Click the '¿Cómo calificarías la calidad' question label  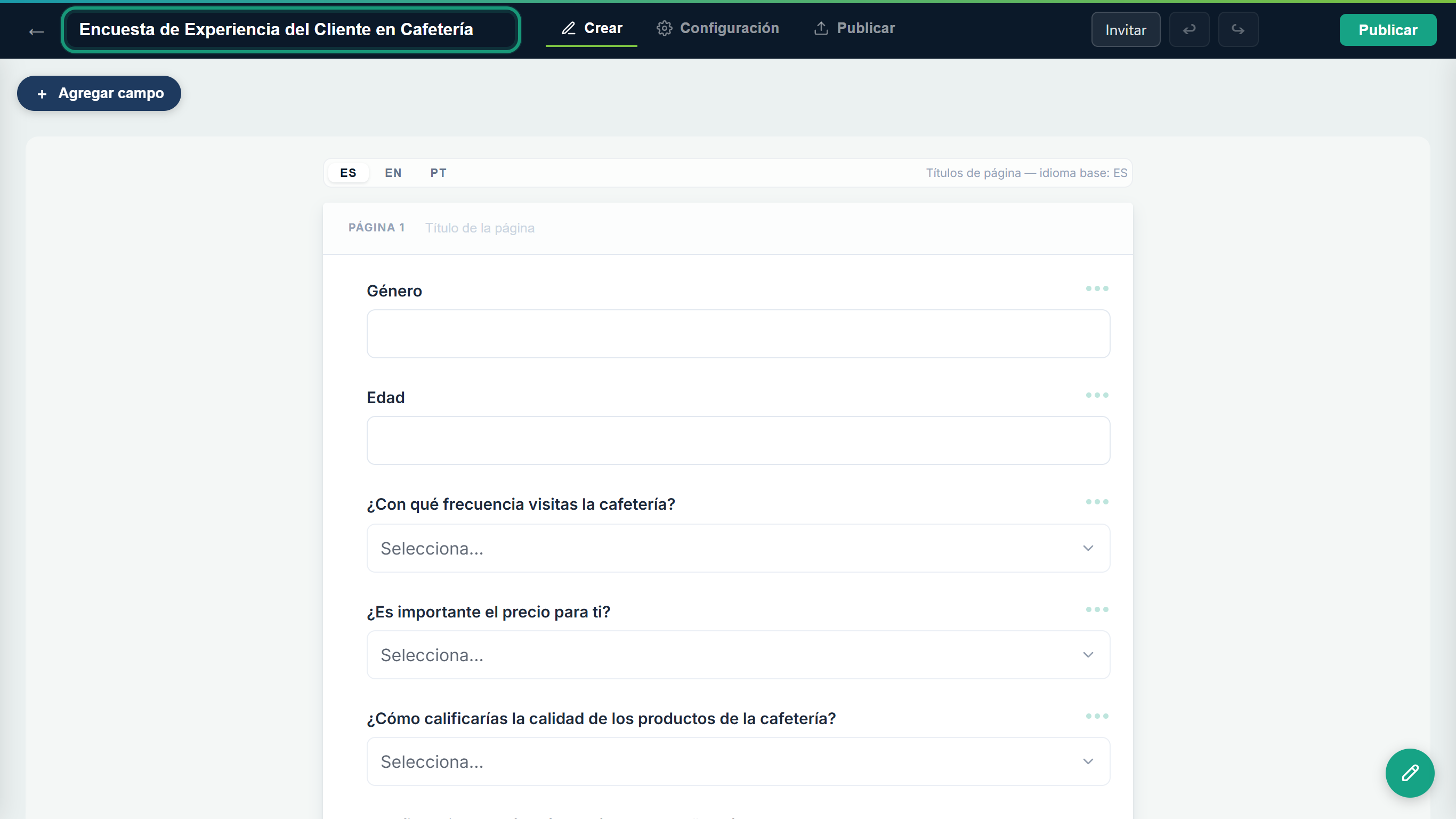601,719
